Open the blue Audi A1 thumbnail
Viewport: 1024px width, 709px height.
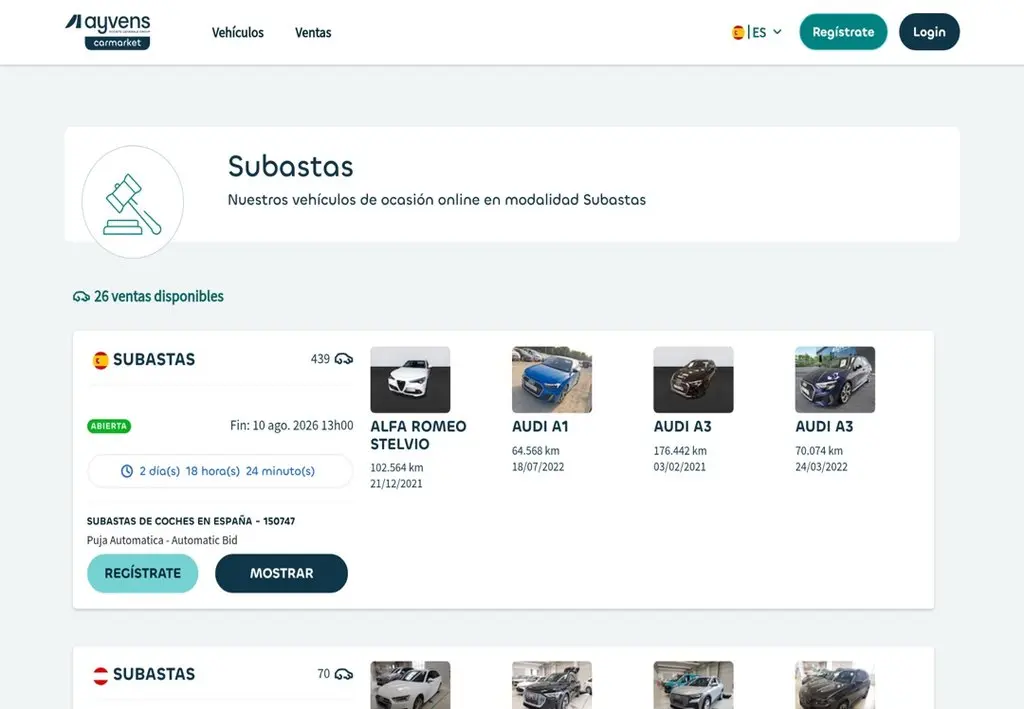click(552, 379)
